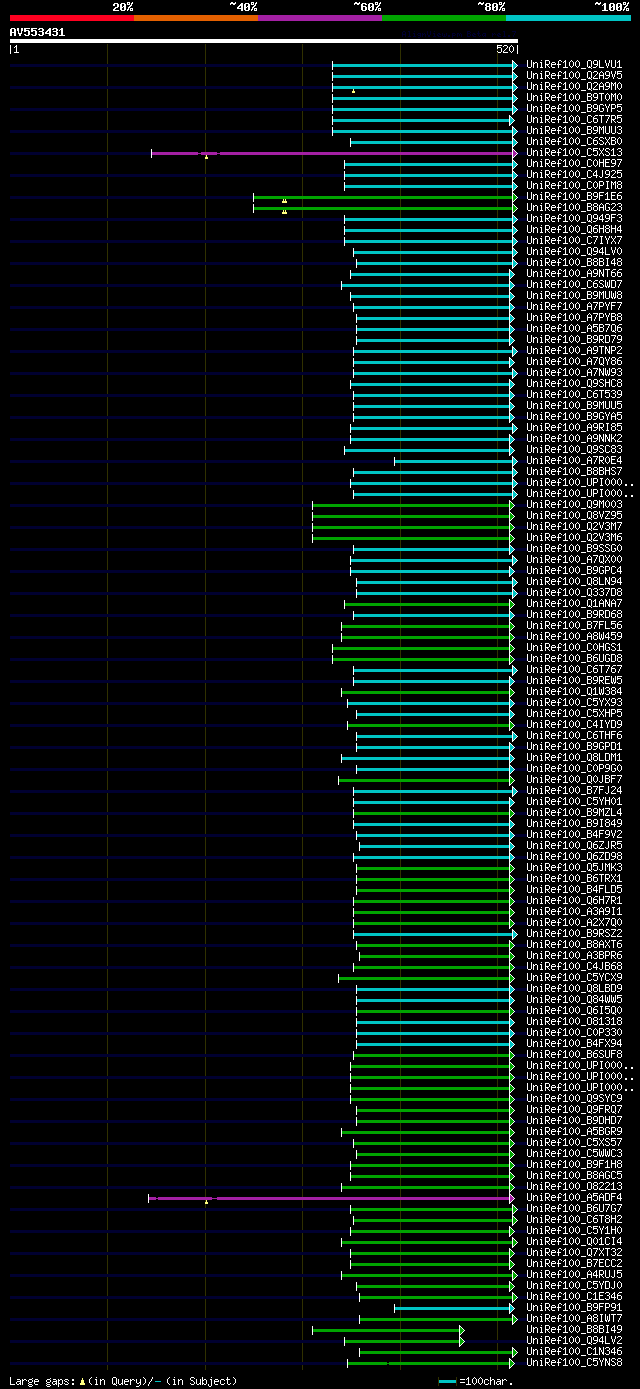This screenshot has width=640, height=1389.
Task: Open hit UniRef100_C0HE97
Action: [x=574, y=164]
